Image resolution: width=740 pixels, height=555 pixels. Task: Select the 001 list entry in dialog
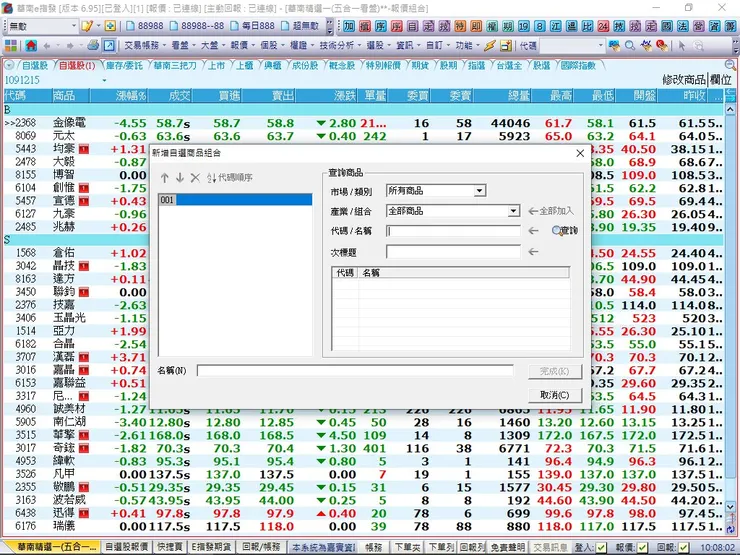click(x=235, y=200)
